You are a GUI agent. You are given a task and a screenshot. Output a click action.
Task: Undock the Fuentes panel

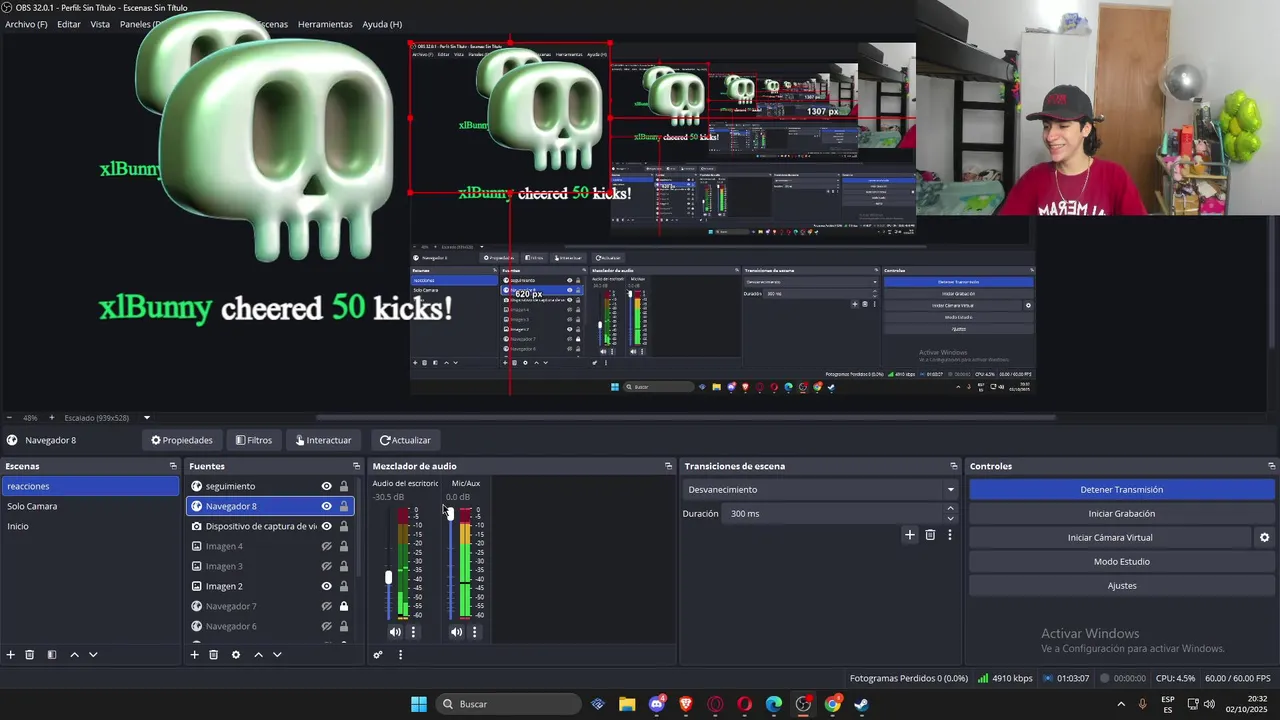356,466
